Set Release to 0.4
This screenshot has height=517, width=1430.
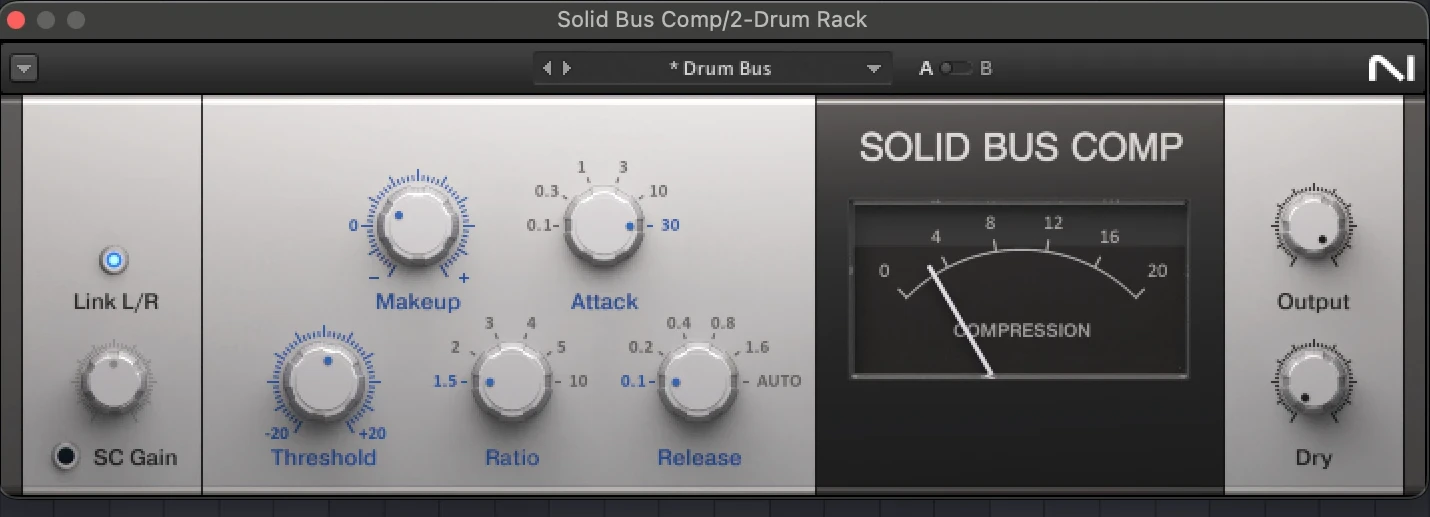679,323
